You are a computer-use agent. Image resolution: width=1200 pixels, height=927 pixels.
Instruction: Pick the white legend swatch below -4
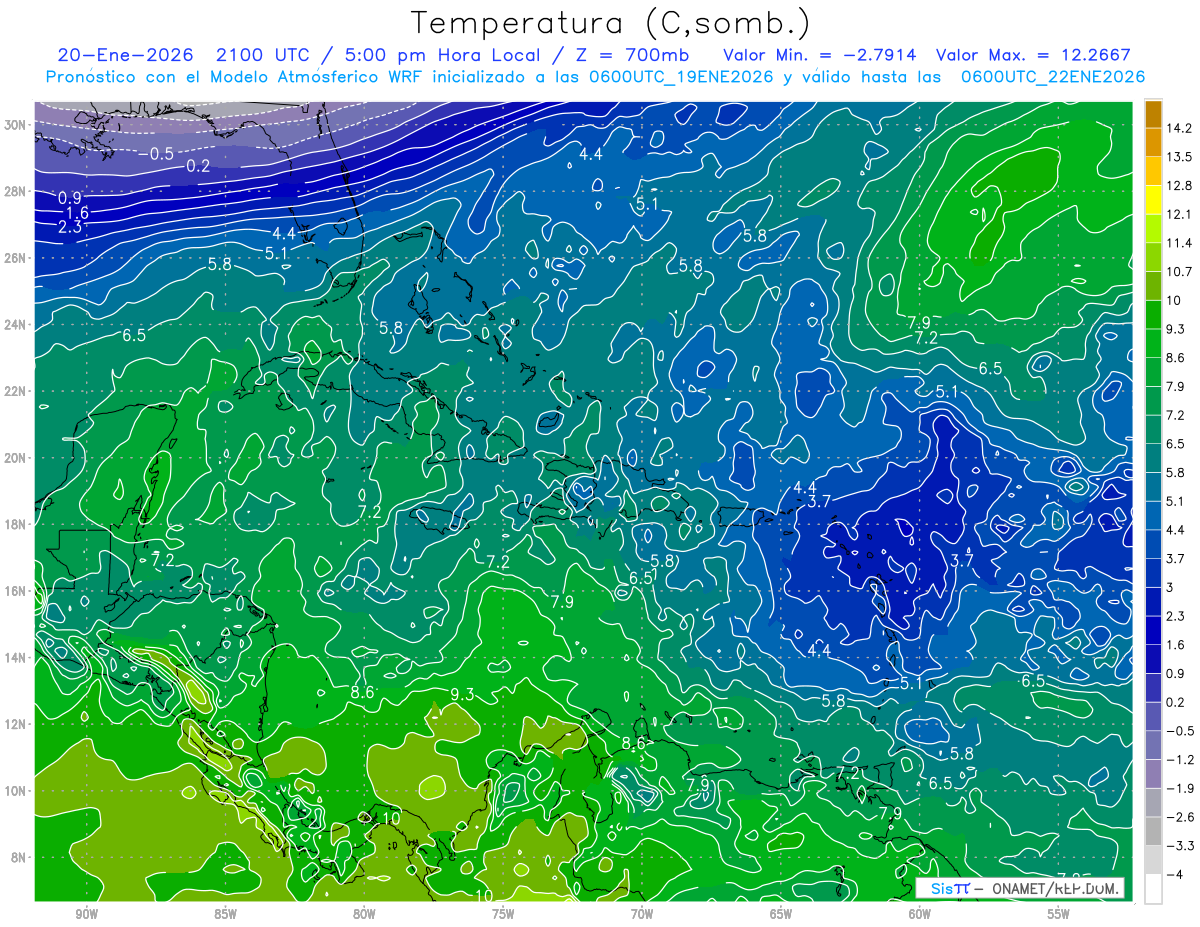coord(1153,888)
